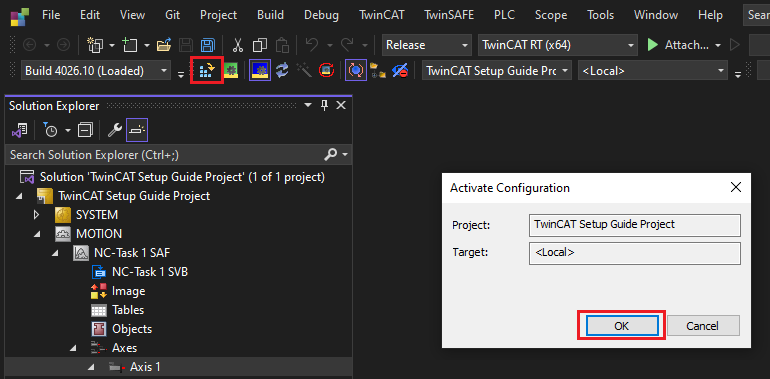Collapse the MOTION tree node
770x379 pixels.
coord(36,234)
